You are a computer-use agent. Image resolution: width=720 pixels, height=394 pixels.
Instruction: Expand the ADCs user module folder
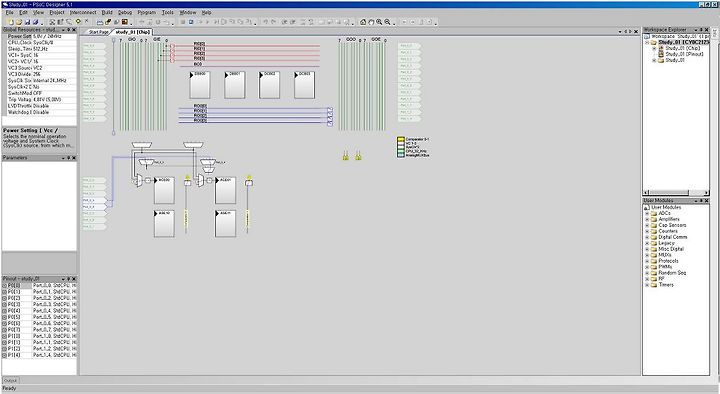[647, 214]
